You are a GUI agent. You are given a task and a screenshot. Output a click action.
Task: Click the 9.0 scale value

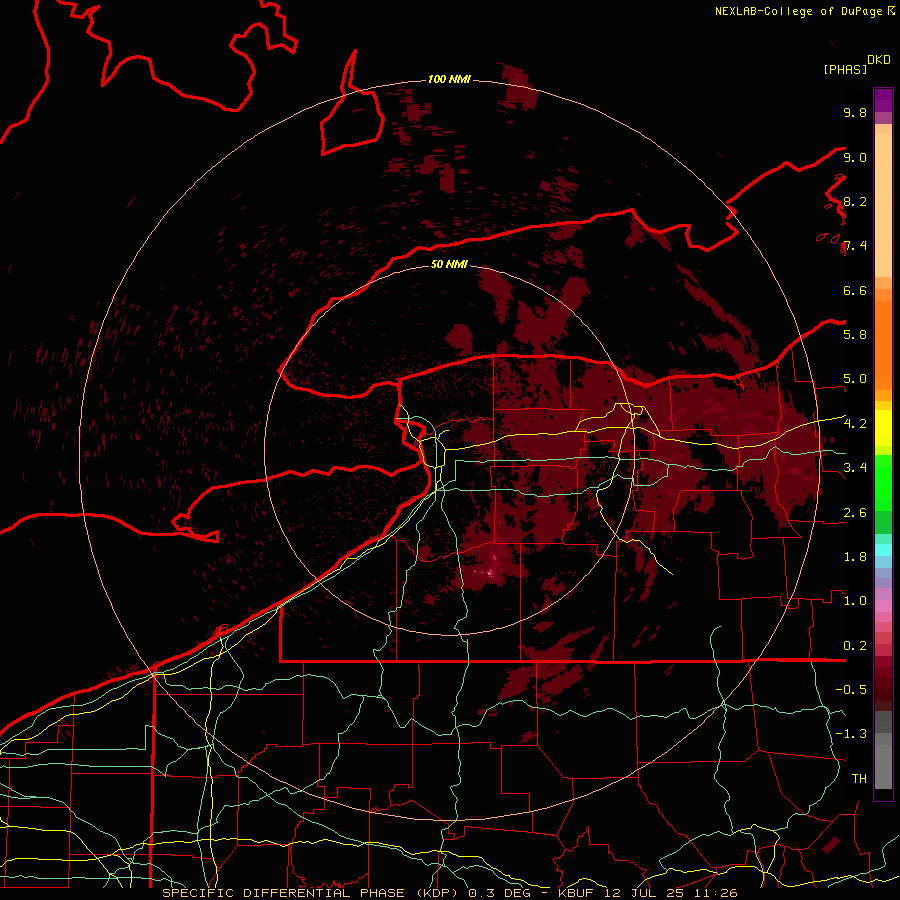pyautogui.click(x=855, y=157)
